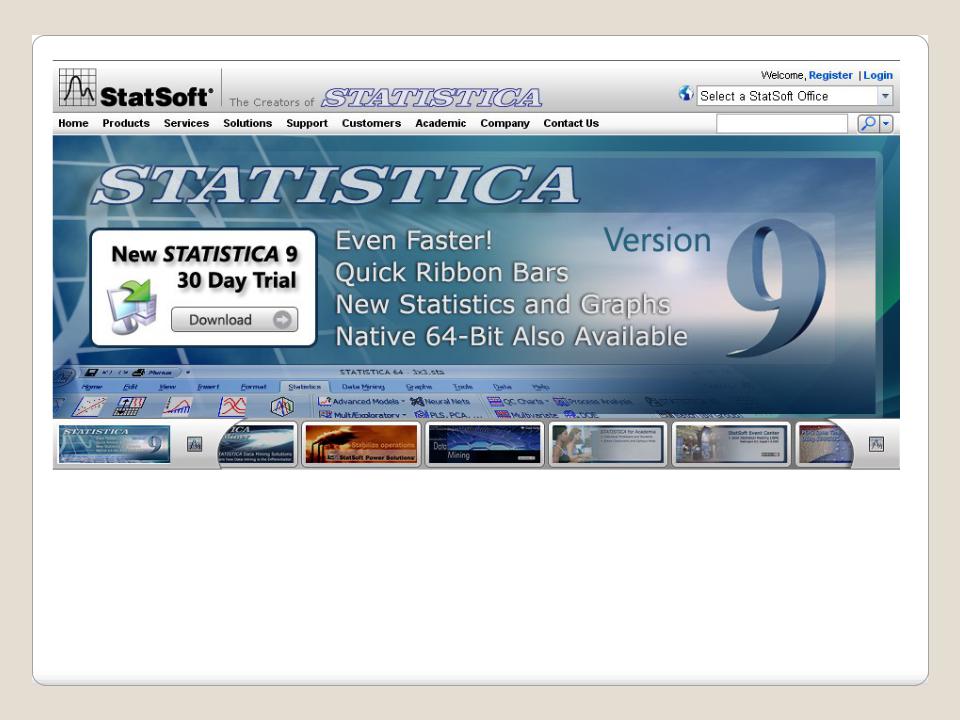Open the Company menu
Viewport: 960px width, 720px height.
coord(504,123)
